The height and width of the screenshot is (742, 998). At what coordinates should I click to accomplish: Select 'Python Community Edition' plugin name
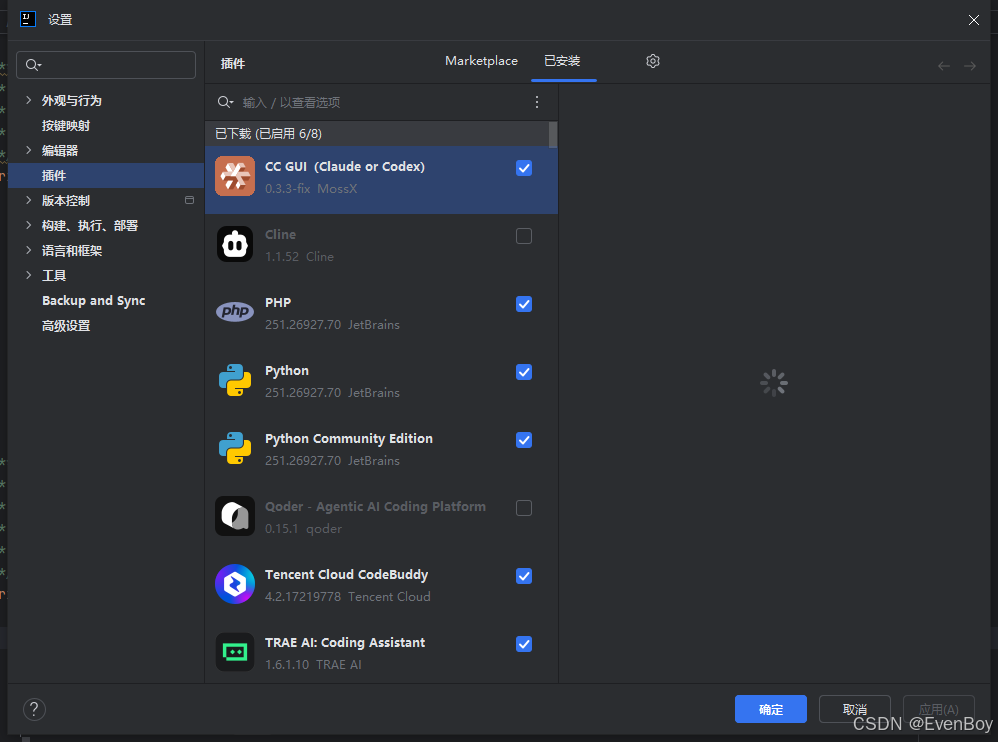pyautogui.click(x=349, y=439)
